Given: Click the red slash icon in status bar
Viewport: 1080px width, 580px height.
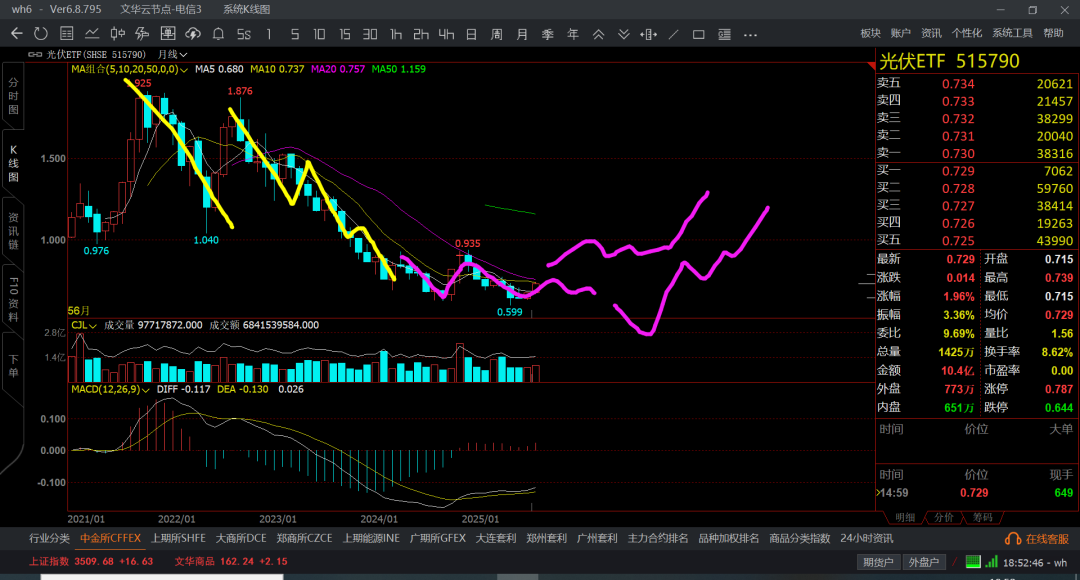Looking at the screenshot, I should click(x=955, y=562).
